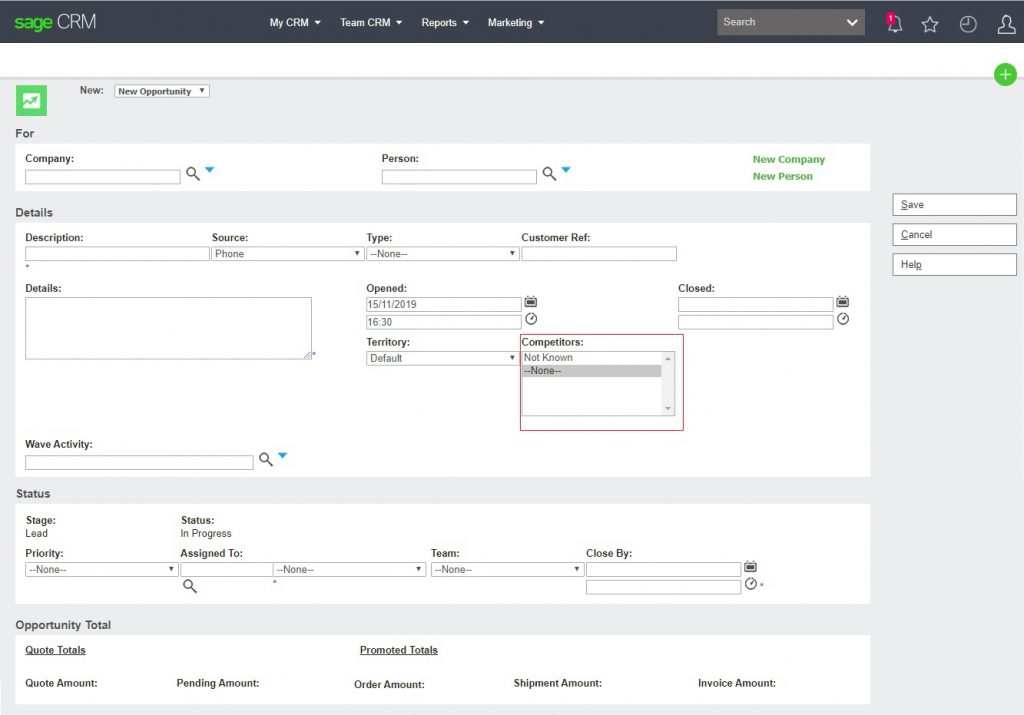
Task: Open the Marketing menu
Action: click(x=516, y=22)
